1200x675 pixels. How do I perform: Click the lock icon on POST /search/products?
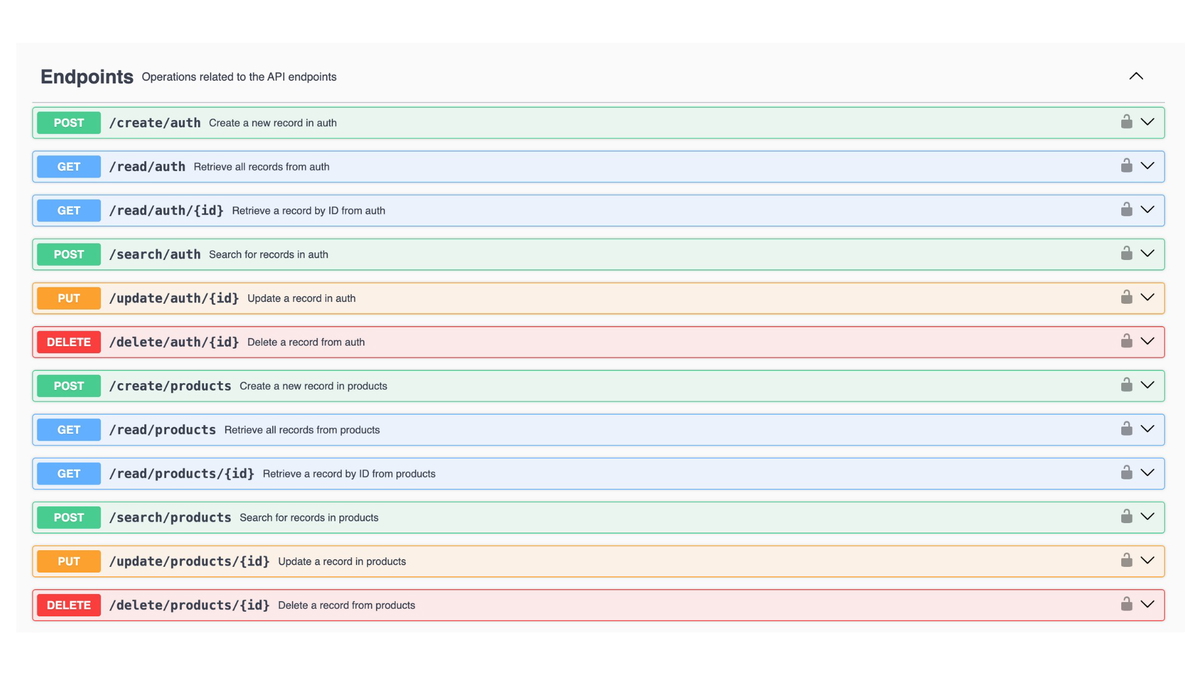(1126, 517)
